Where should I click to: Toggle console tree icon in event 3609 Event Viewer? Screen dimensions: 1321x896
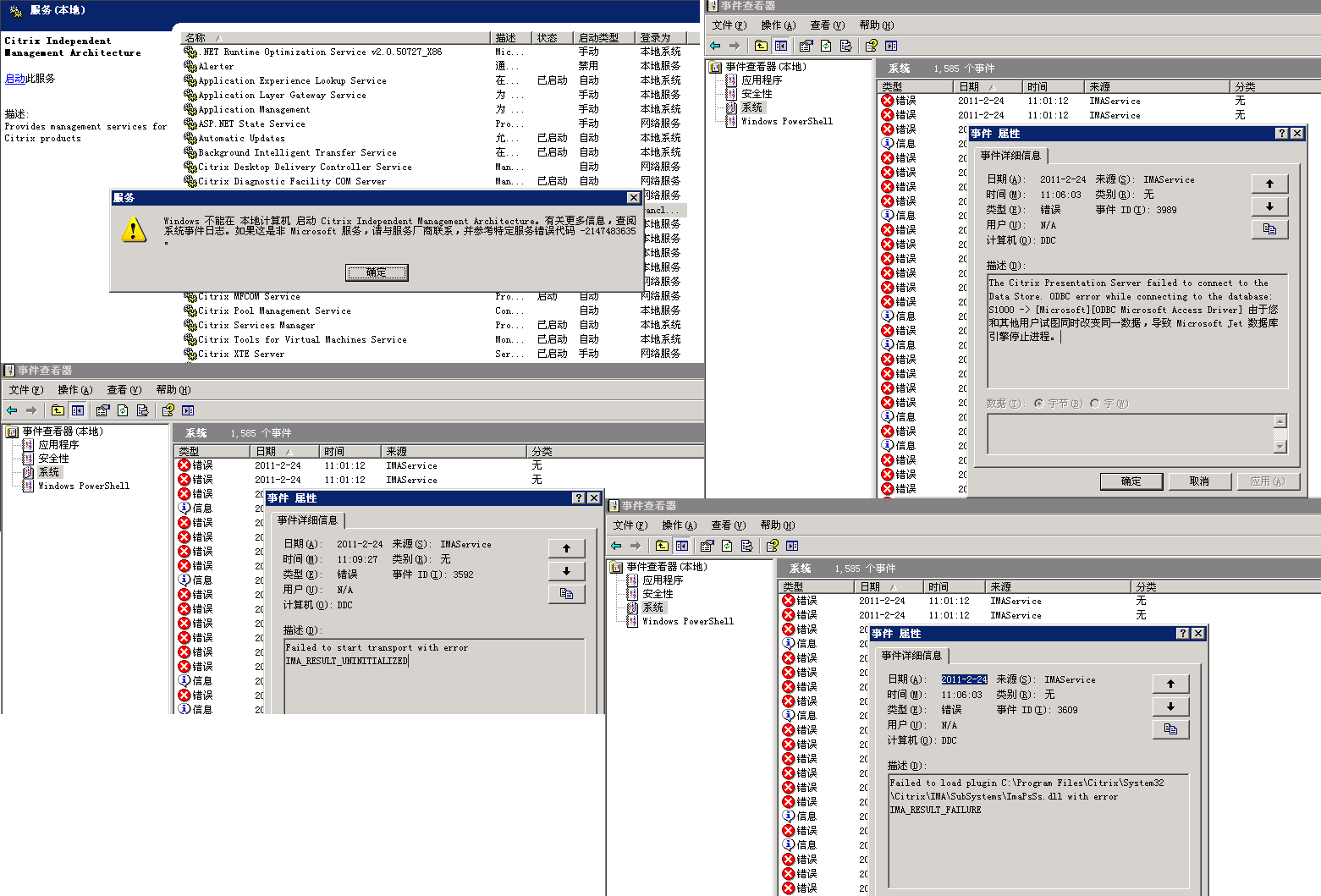(x=682, y=546)
